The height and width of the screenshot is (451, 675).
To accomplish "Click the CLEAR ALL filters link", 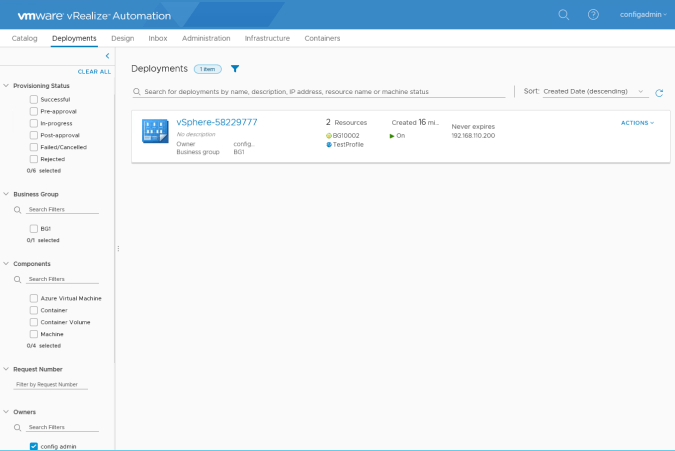I will [94, 72].
